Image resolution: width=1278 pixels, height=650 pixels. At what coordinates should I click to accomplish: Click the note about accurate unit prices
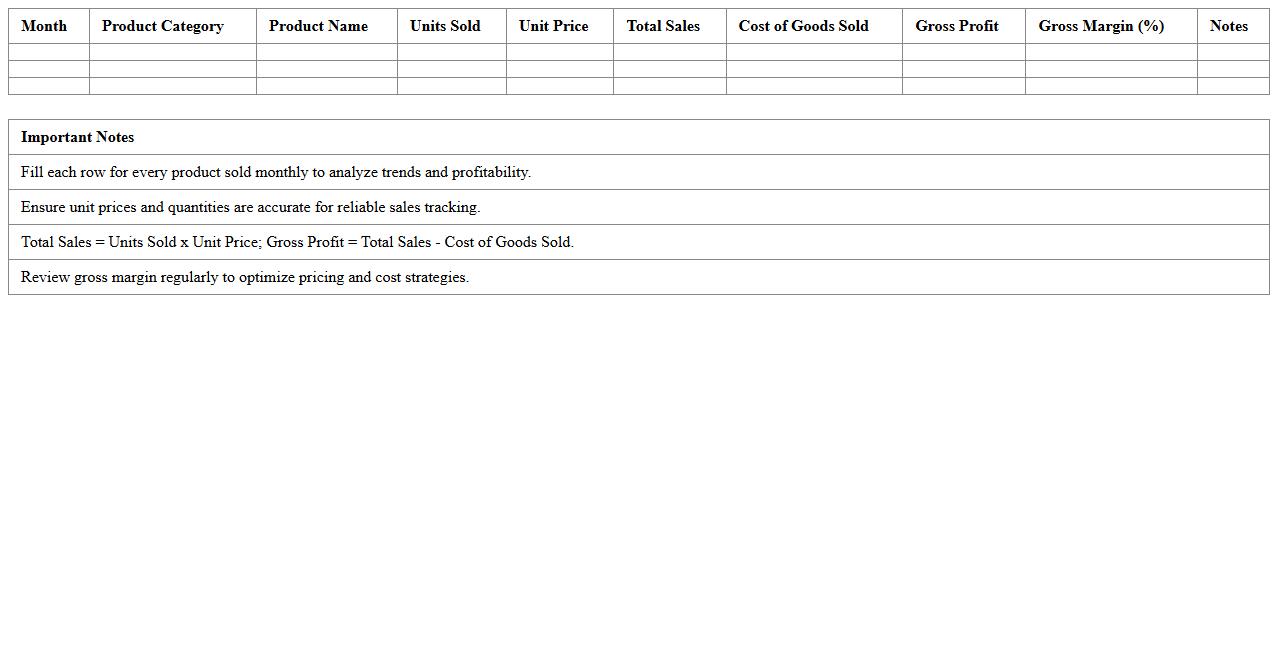[x=250, y=207]
